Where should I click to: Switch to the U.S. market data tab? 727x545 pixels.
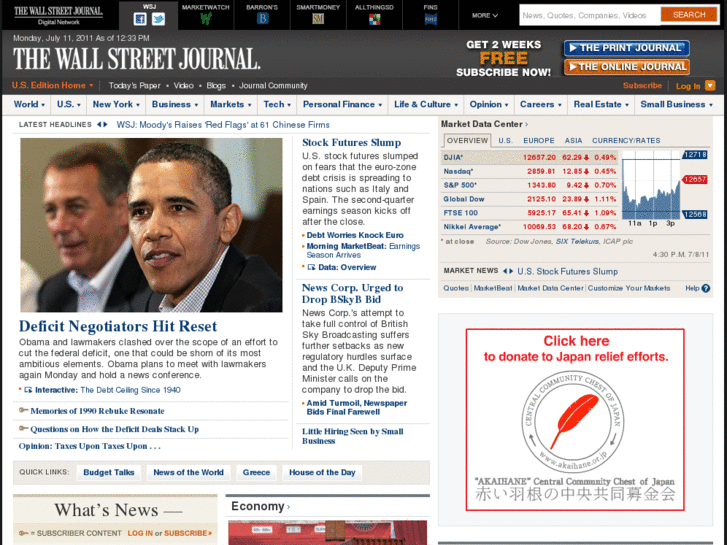pyautogui.click(x=505, y=141)
